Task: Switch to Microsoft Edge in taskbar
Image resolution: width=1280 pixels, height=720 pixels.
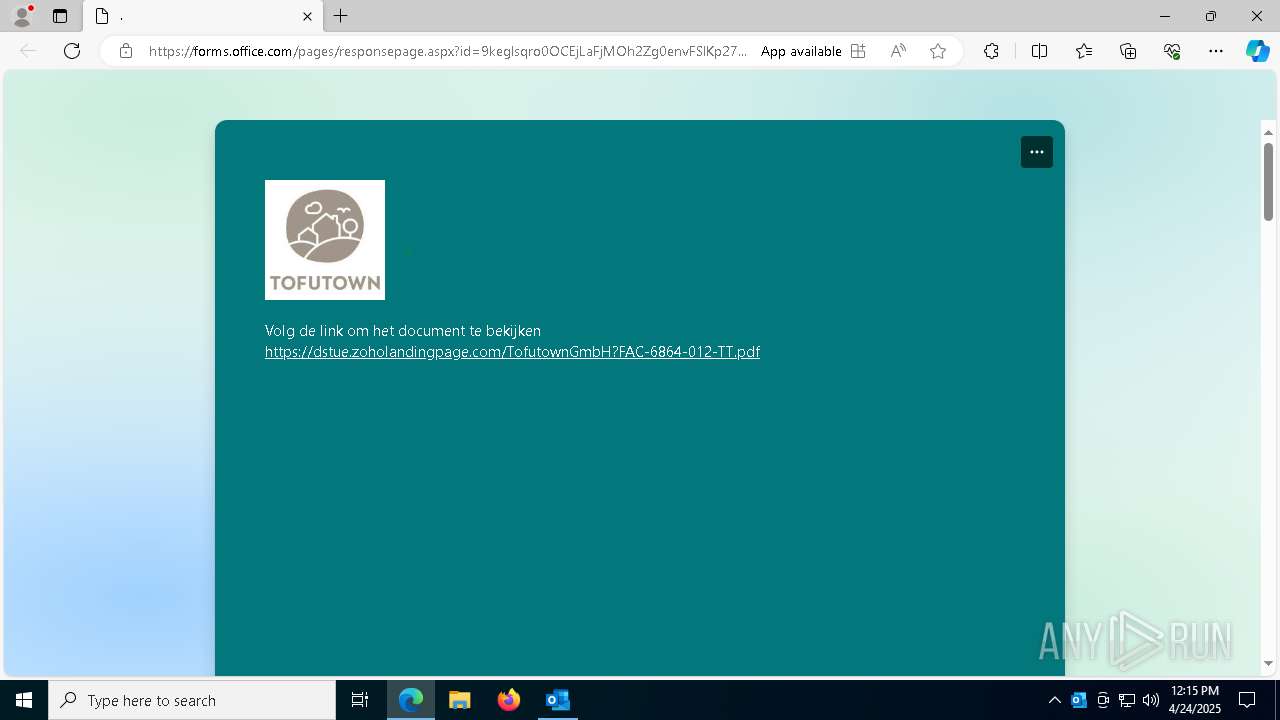Action: coord(411,700)
